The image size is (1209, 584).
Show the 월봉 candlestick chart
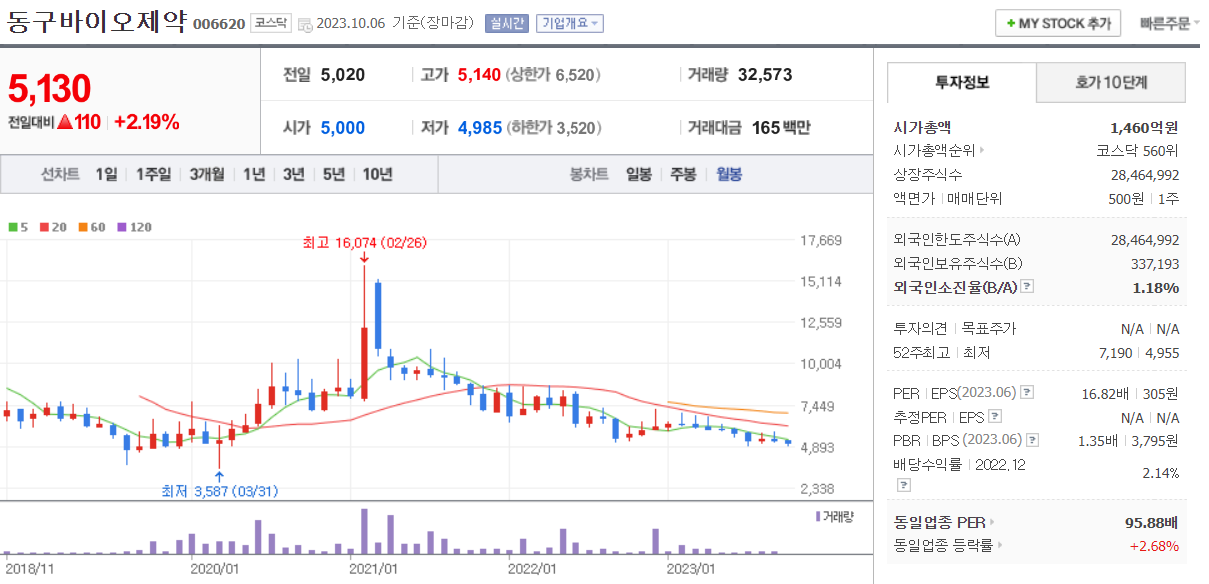(x=729, y=174)
